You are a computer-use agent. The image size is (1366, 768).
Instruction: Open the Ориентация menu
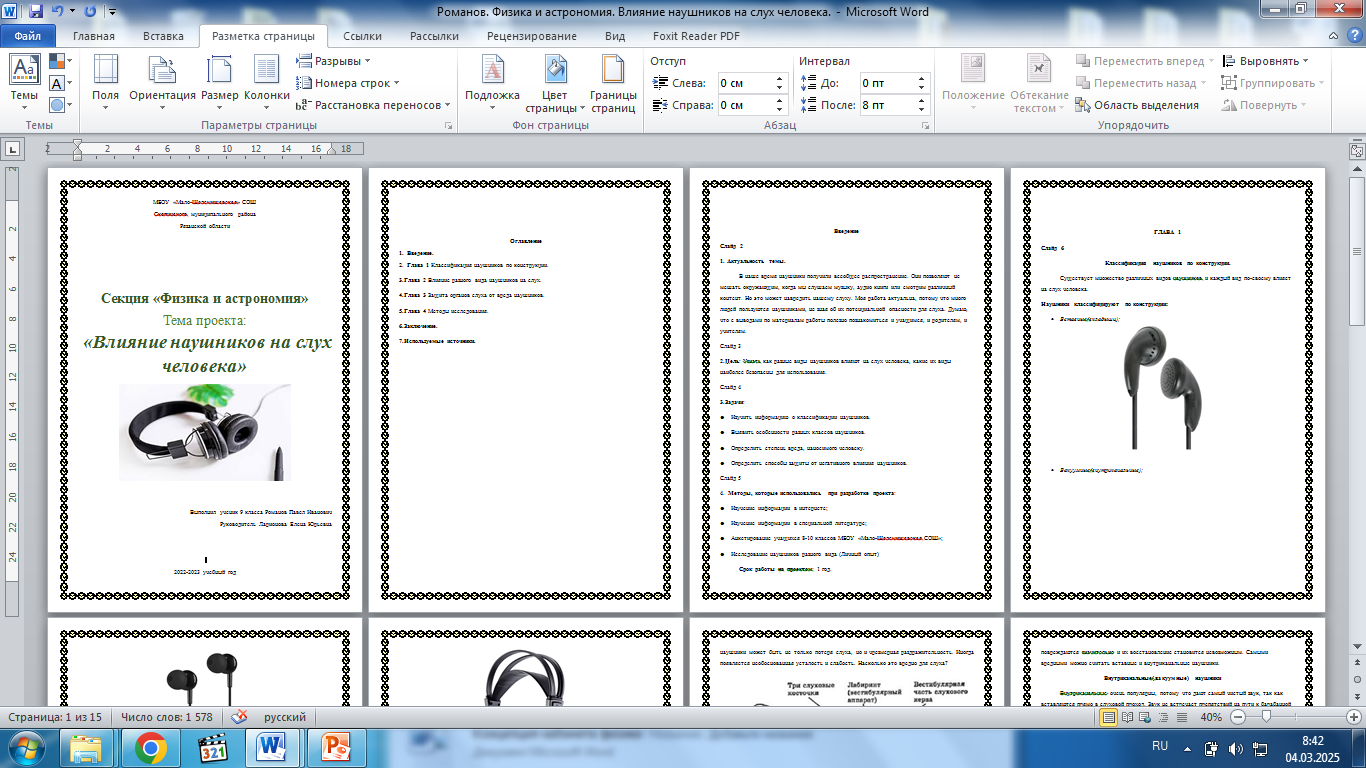[x=163, y=82]
